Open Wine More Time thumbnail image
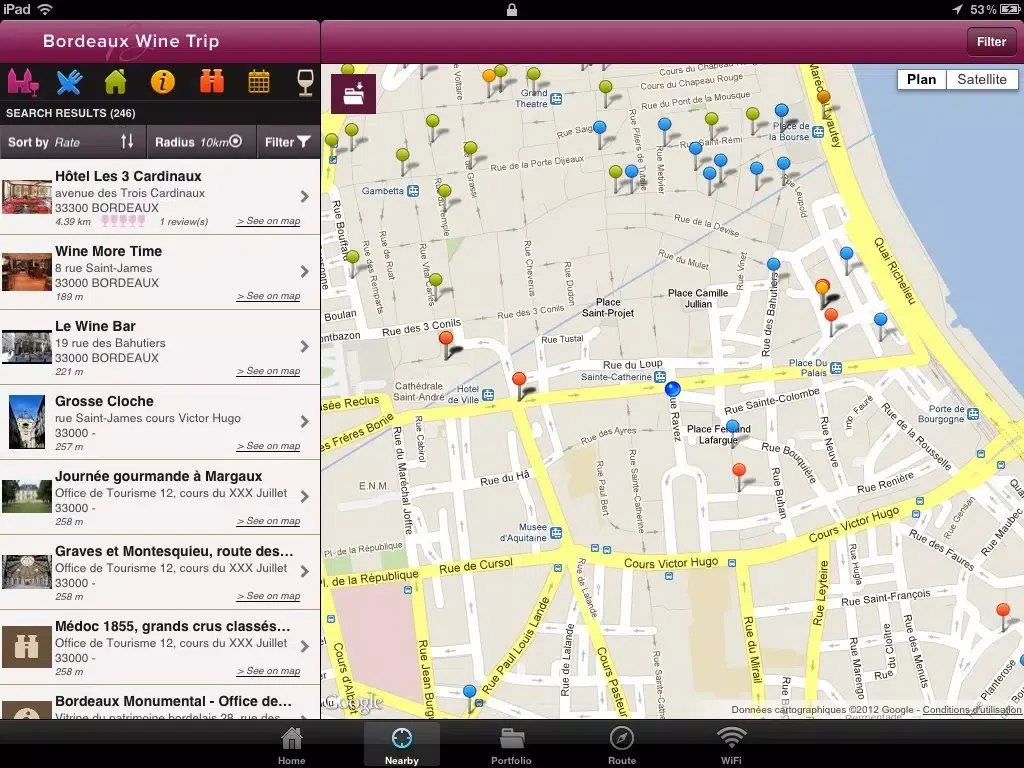The height and width of the screenshot is (768, 1024). point(27,271)
